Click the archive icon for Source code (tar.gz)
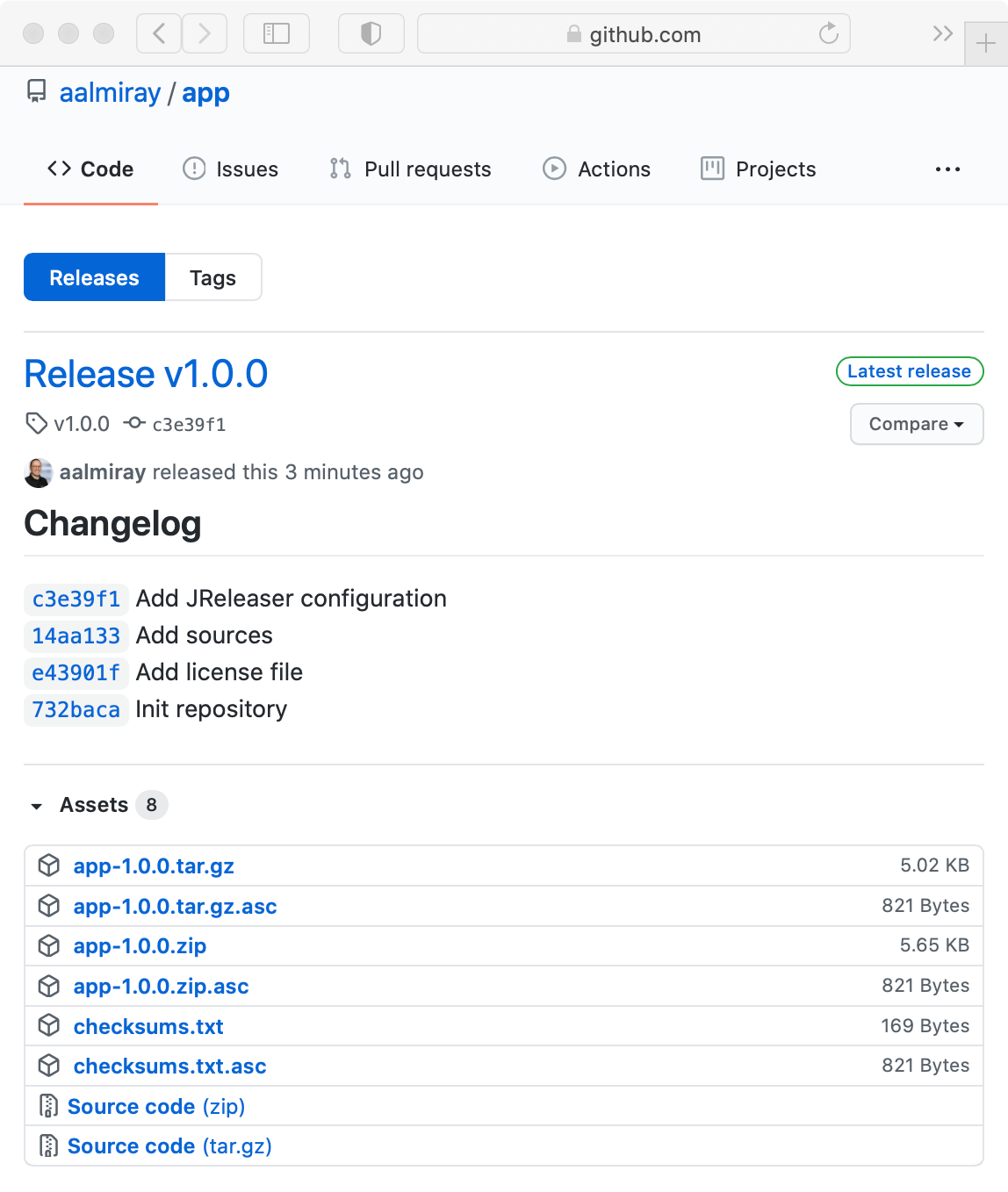Image resolution: width=1008 pixels, height=1192 pixels. click(x=49, y=1145)
